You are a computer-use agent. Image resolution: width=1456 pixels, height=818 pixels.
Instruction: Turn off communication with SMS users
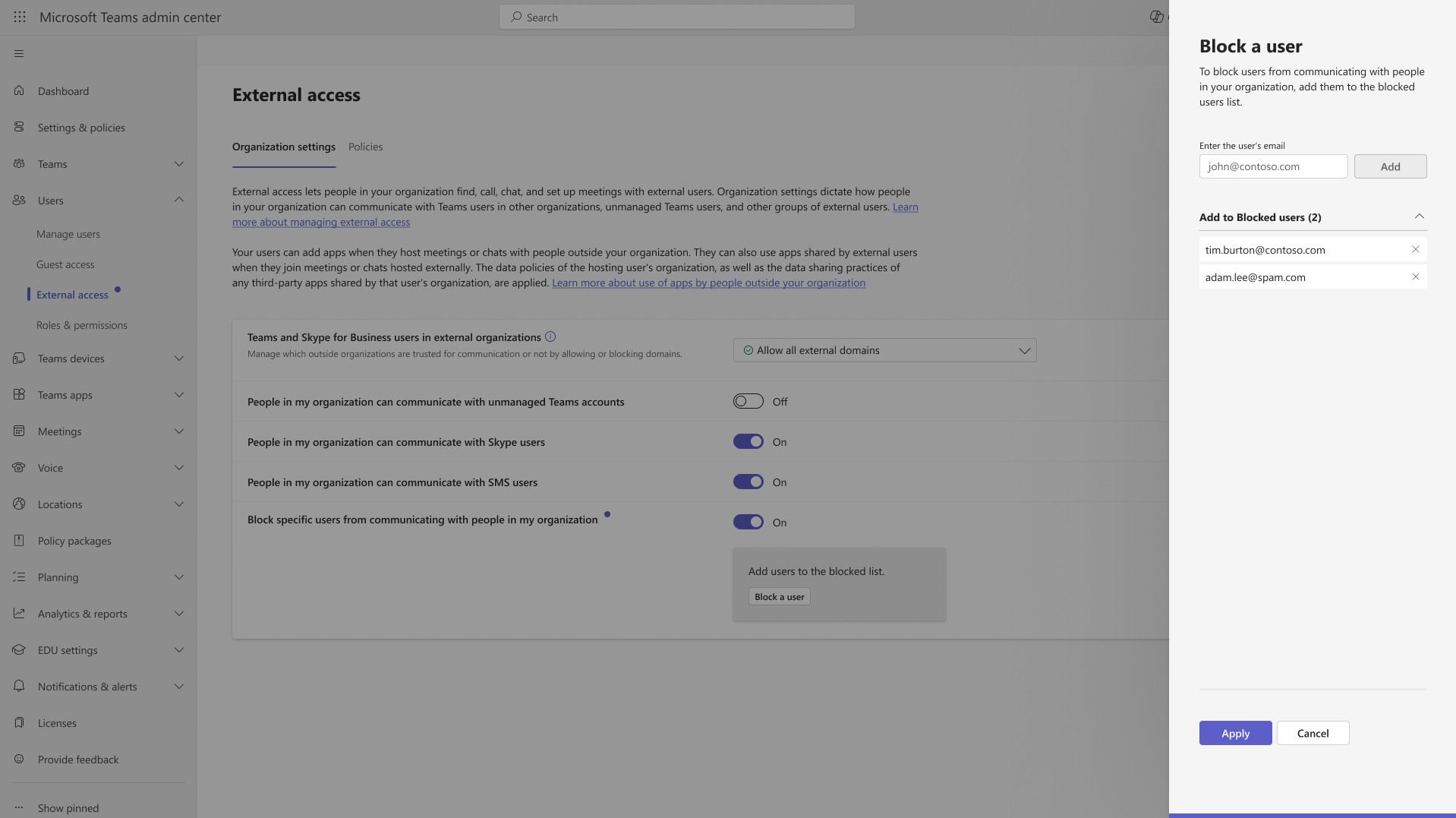748,481
